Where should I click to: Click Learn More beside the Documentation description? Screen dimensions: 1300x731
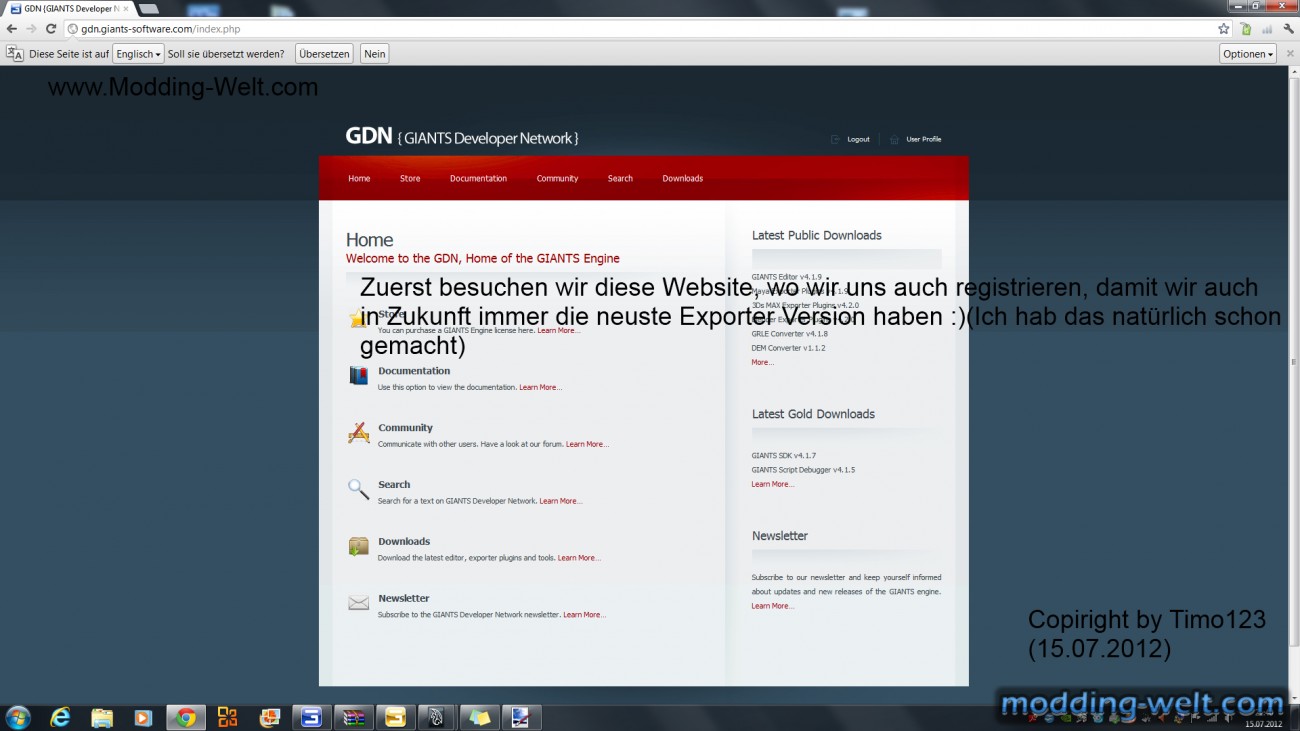click(x=540, y=387)
